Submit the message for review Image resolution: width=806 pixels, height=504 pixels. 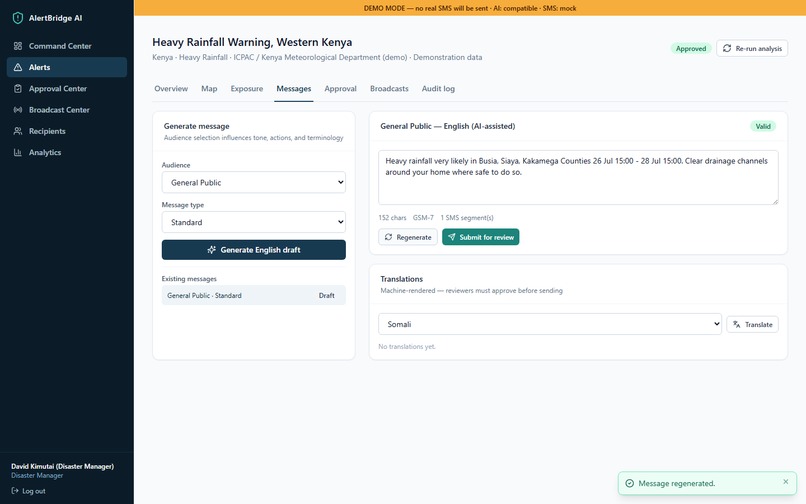(481, 237)
